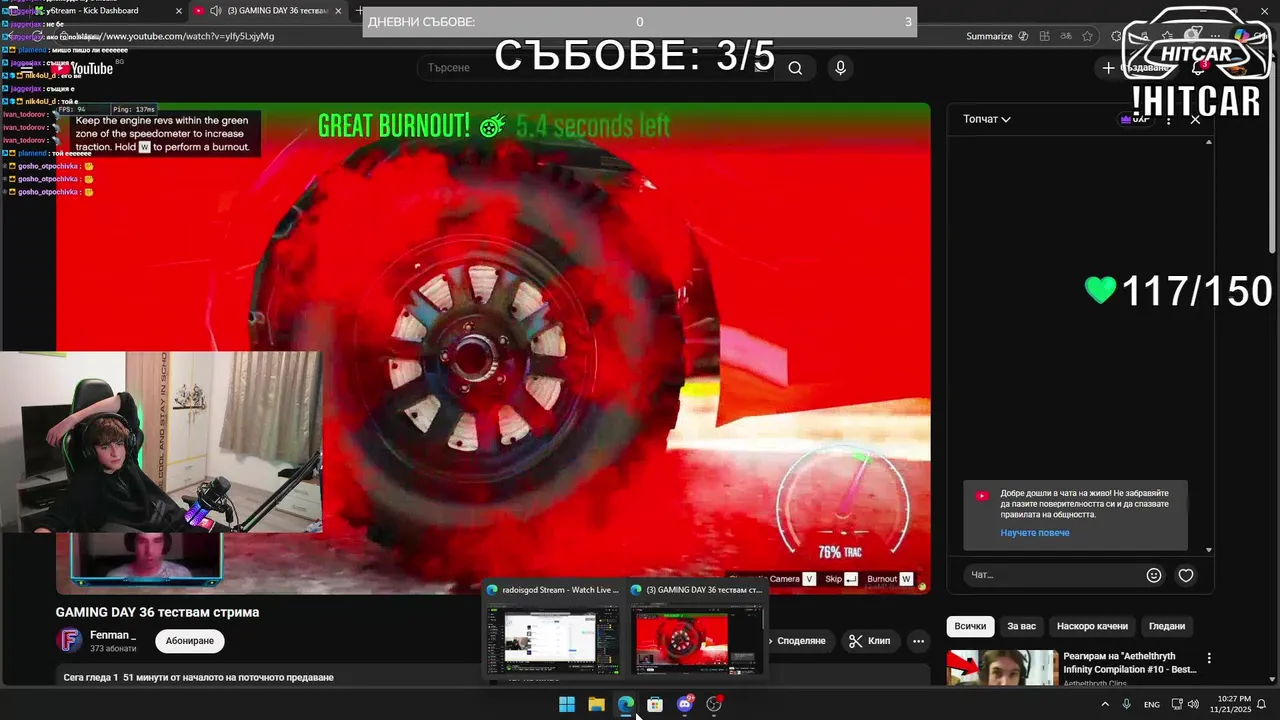The image size is (1280, 720).
Task: Select the За вас filter chip
Action: [x=1021, y=626]
